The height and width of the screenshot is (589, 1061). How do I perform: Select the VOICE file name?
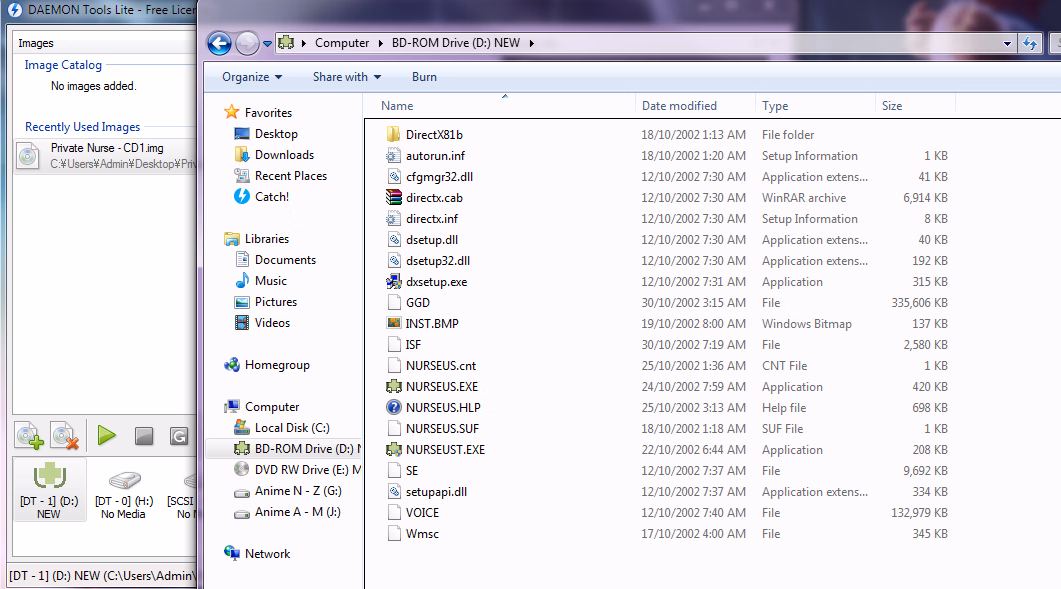pyautogui.click(x=422, y=512)
